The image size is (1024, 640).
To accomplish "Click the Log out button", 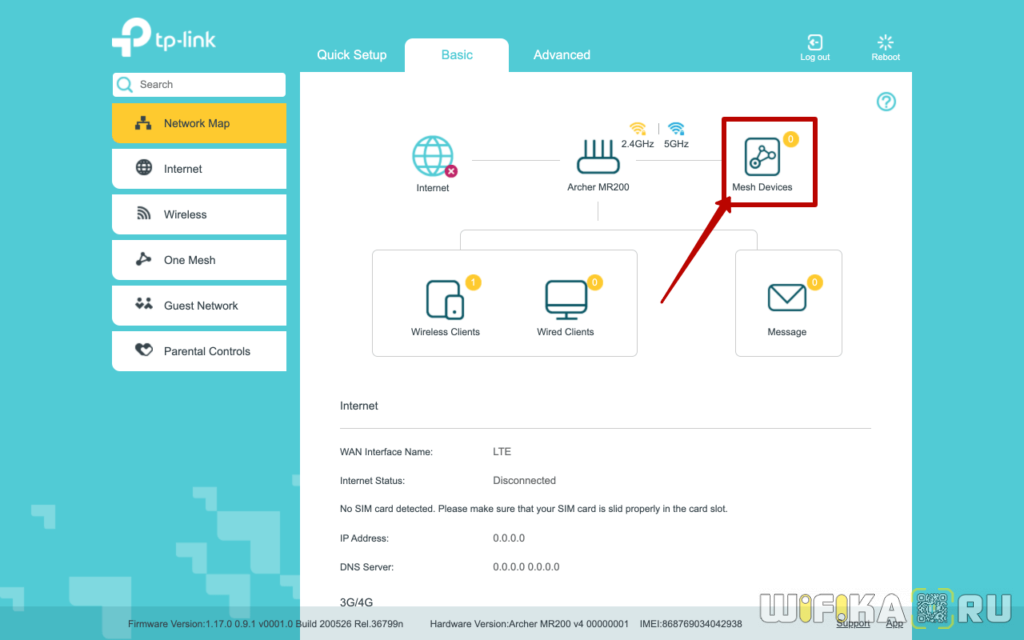I will tap(815, 47).
